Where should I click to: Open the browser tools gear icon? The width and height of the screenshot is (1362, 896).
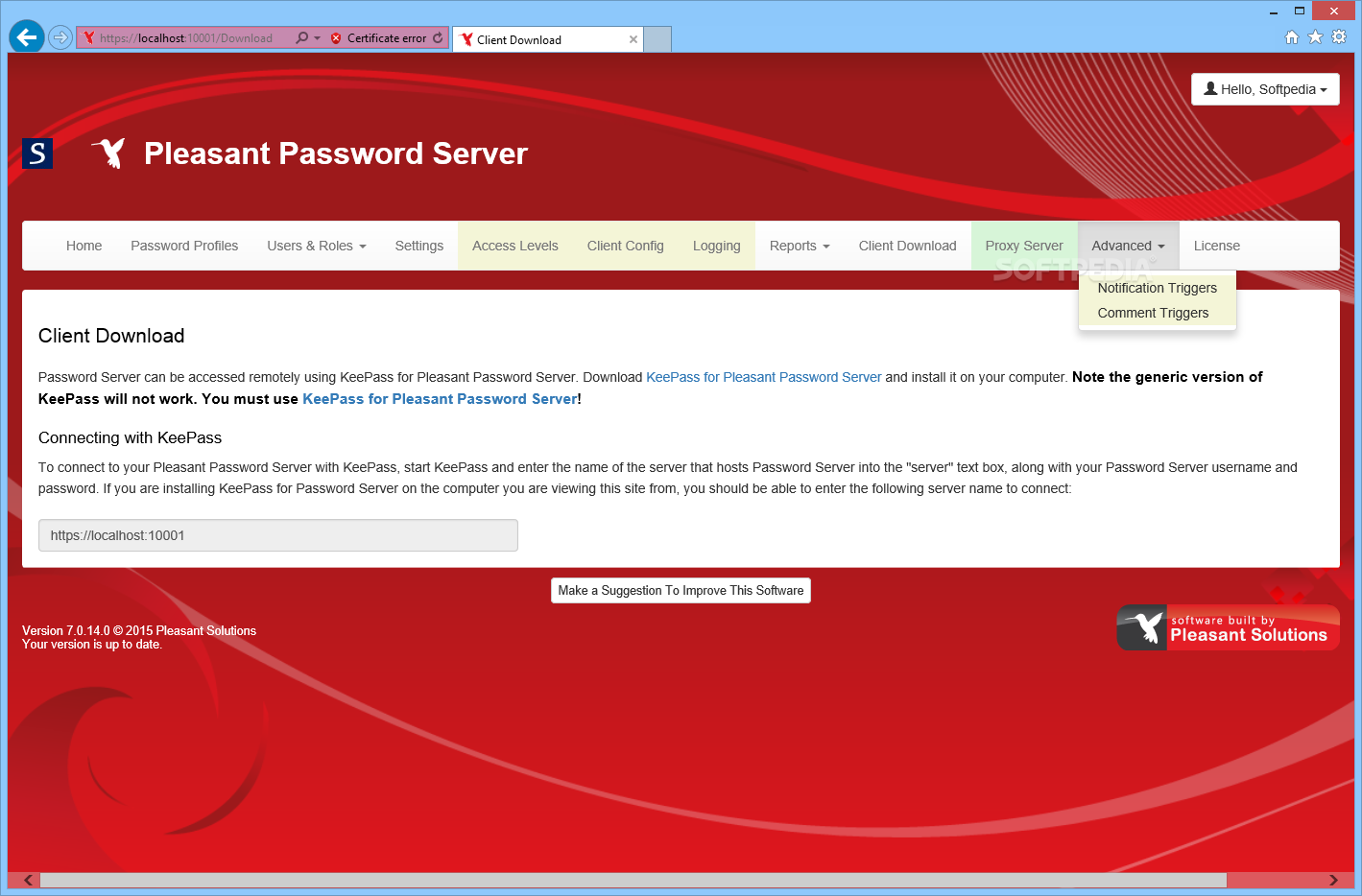pos(1339,37)
